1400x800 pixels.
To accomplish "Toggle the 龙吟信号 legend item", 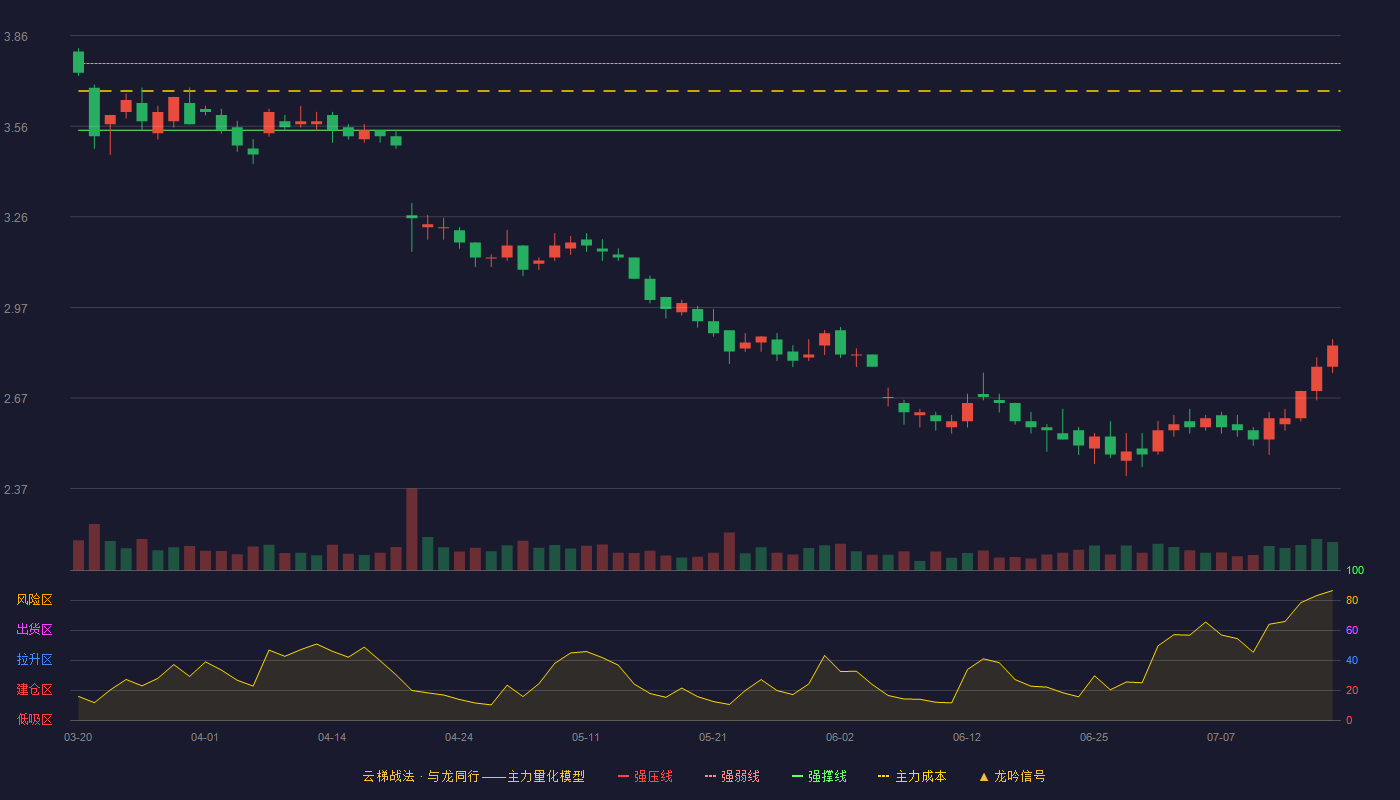I will pyautogui.click(x=1011, y=776).
